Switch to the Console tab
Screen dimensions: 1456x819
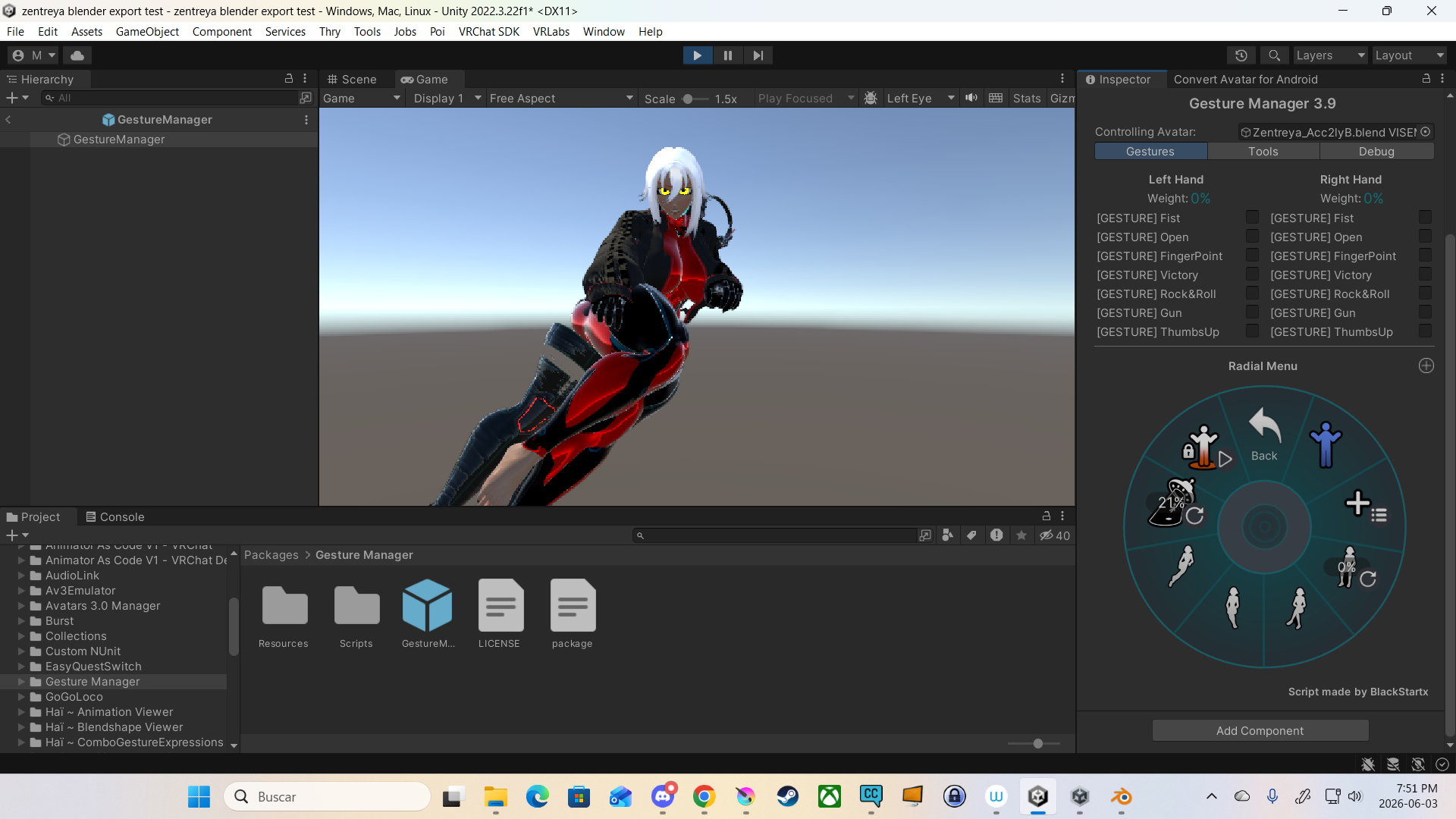[x=115, y=517]
